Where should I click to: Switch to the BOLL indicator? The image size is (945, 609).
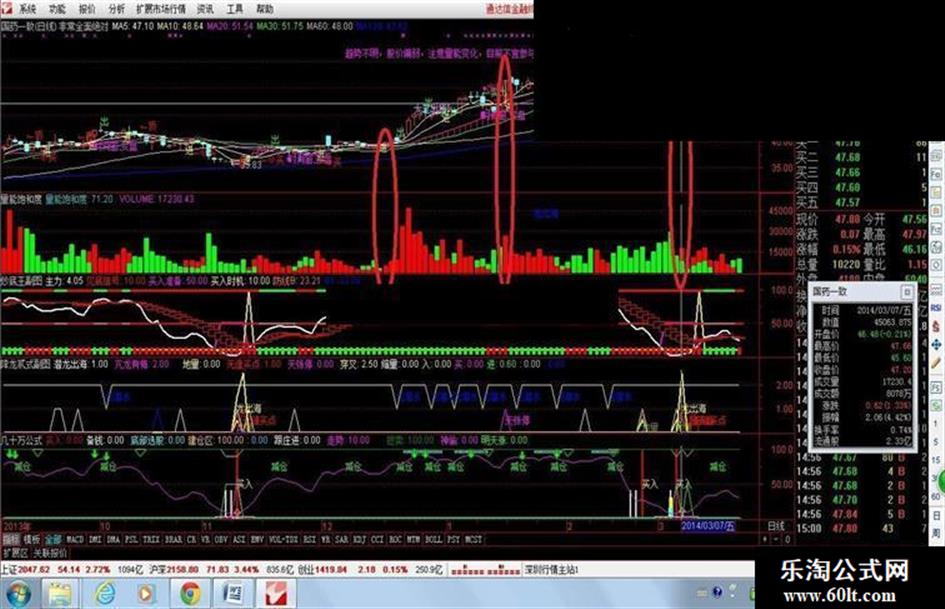(434, 540)
